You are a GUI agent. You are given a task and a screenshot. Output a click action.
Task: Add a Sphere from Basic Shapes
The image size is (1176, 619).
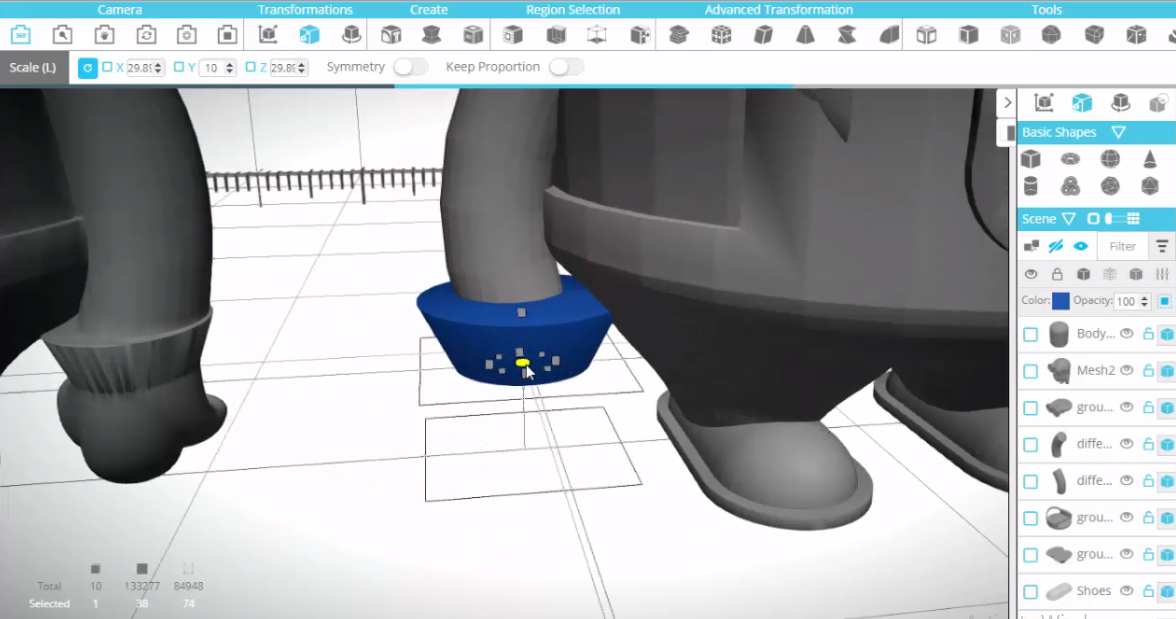coord(1110,158)
